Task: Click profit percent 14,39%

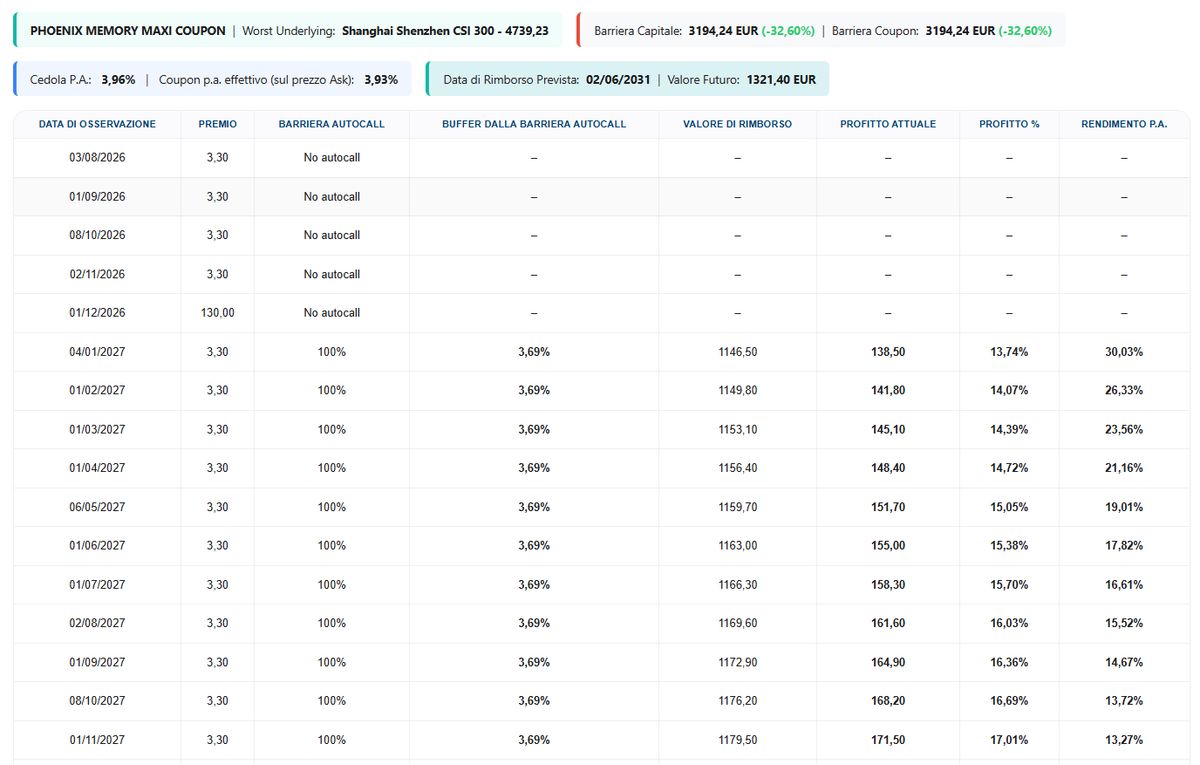Action: [x=1009, y=430]
